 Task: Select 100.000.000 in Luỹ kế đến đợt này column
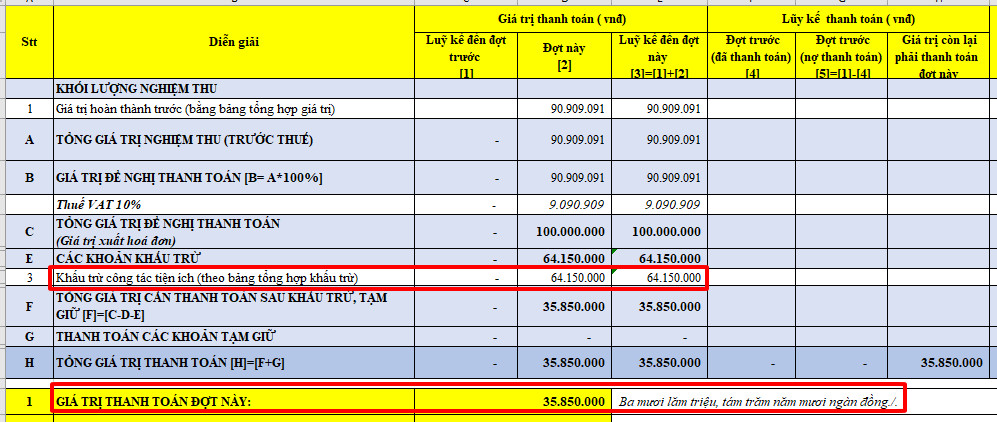point(659,232)
